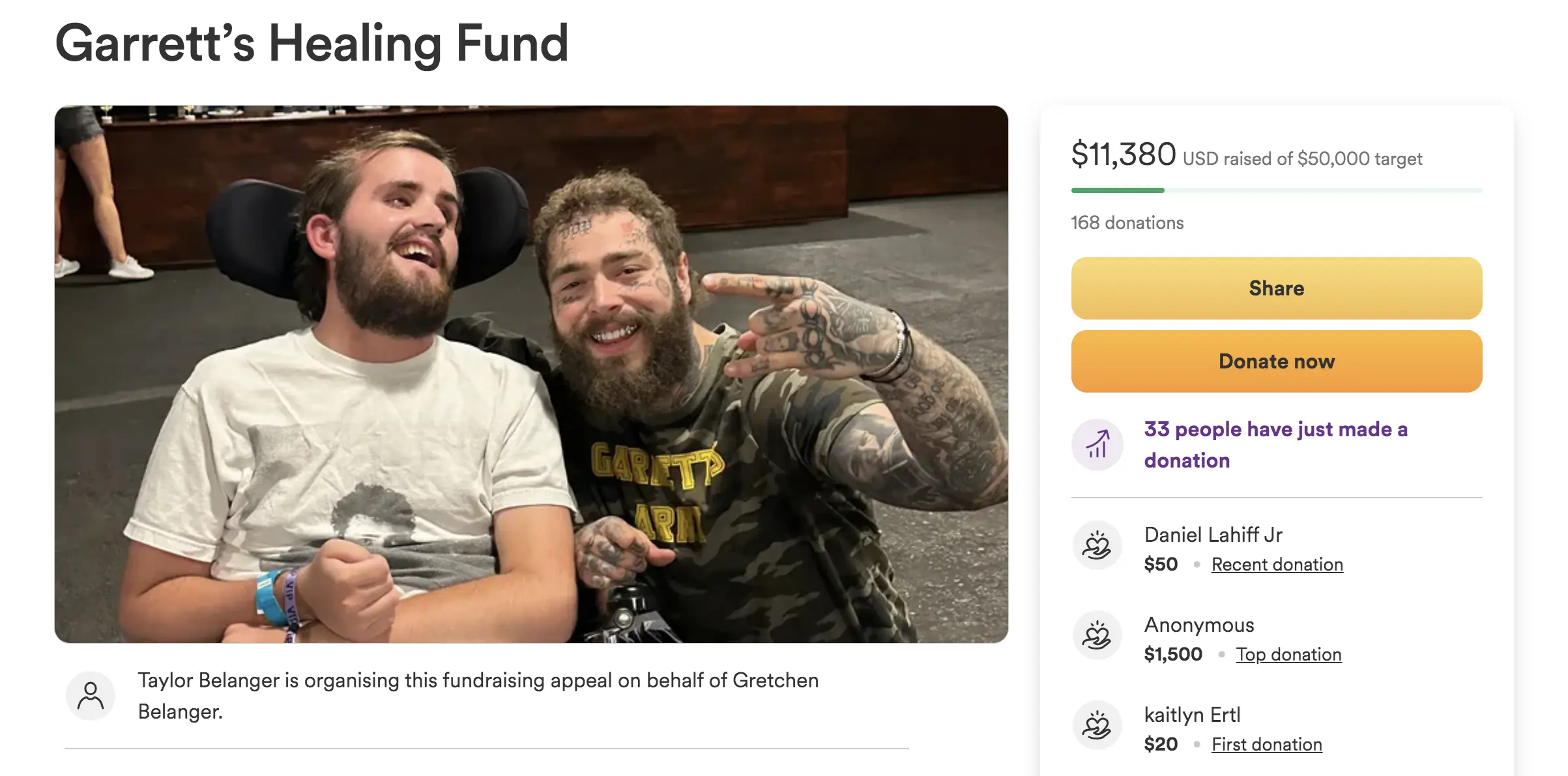Open the First donation link
The width and height of the screenshot is (1568, 776).
[1266, 744]
